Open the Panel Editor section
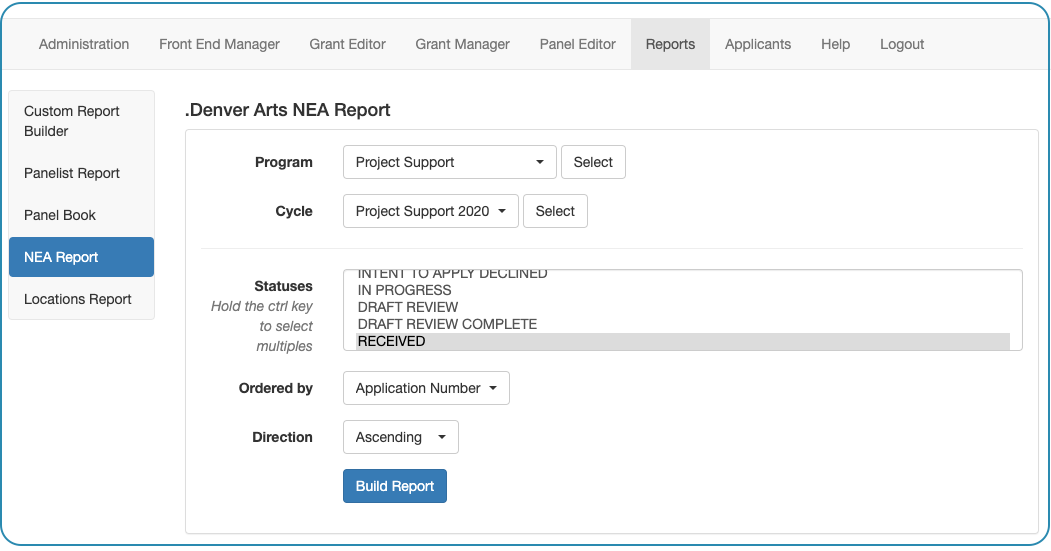This screenshot has height=551, width=1051. (x=578, y=44)
